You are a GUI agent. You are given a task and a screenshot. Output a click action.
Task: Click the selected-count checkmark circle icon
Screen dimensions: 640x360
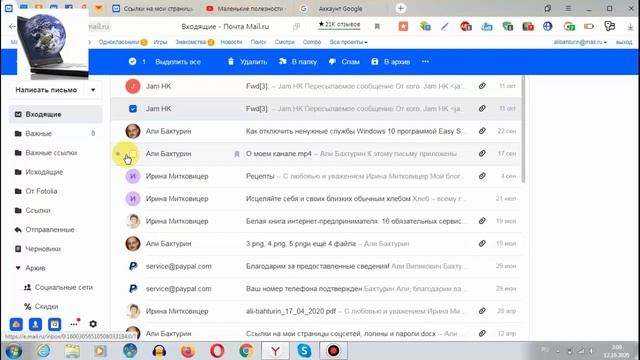pos(132,62)
